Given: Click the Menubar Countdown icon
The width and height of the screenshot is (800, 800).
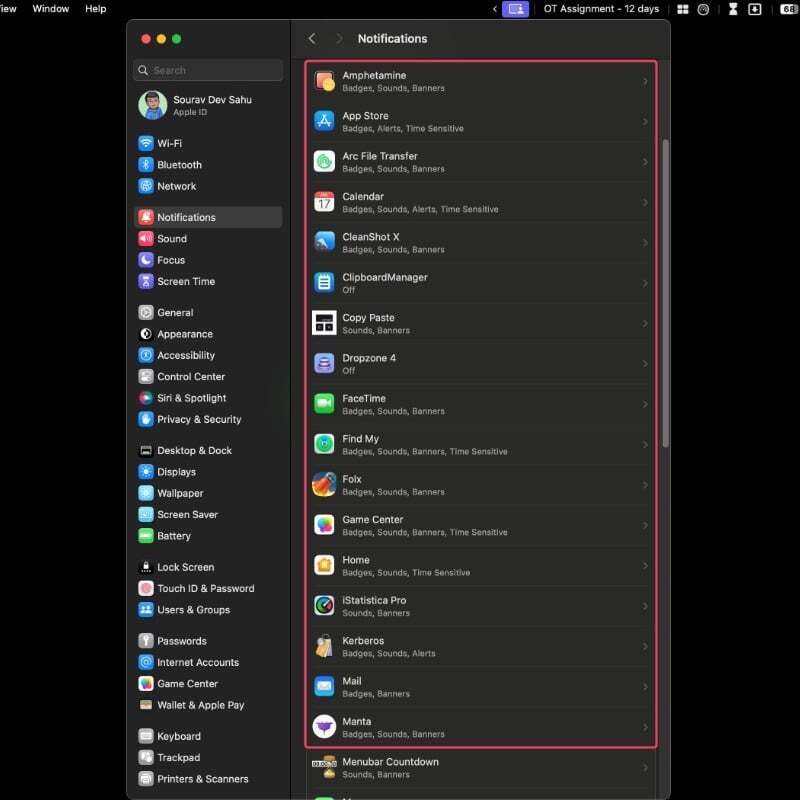Looking at the screenshot, I should (x=324, y=767).
